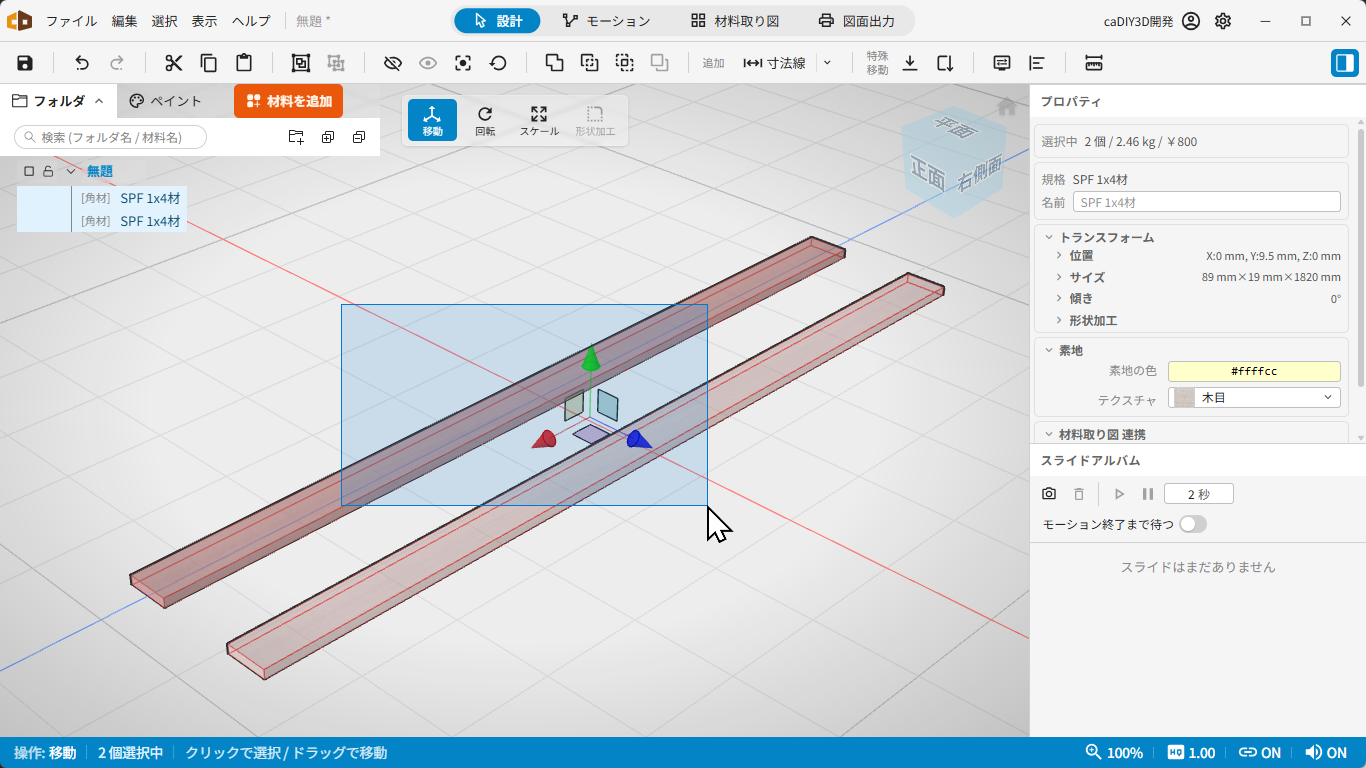Click the ruler measure icon in toolbar

click(1093, 63)
